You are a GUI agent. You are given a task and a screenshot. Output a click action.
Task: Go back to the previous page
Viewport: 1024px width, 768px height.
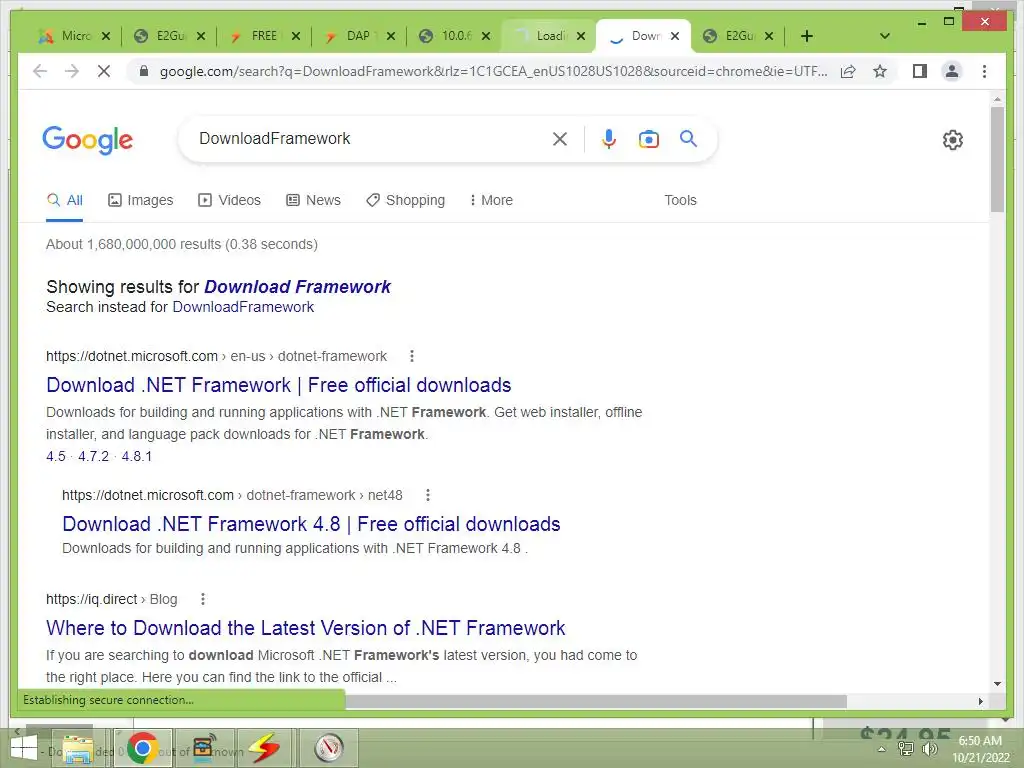40,71
